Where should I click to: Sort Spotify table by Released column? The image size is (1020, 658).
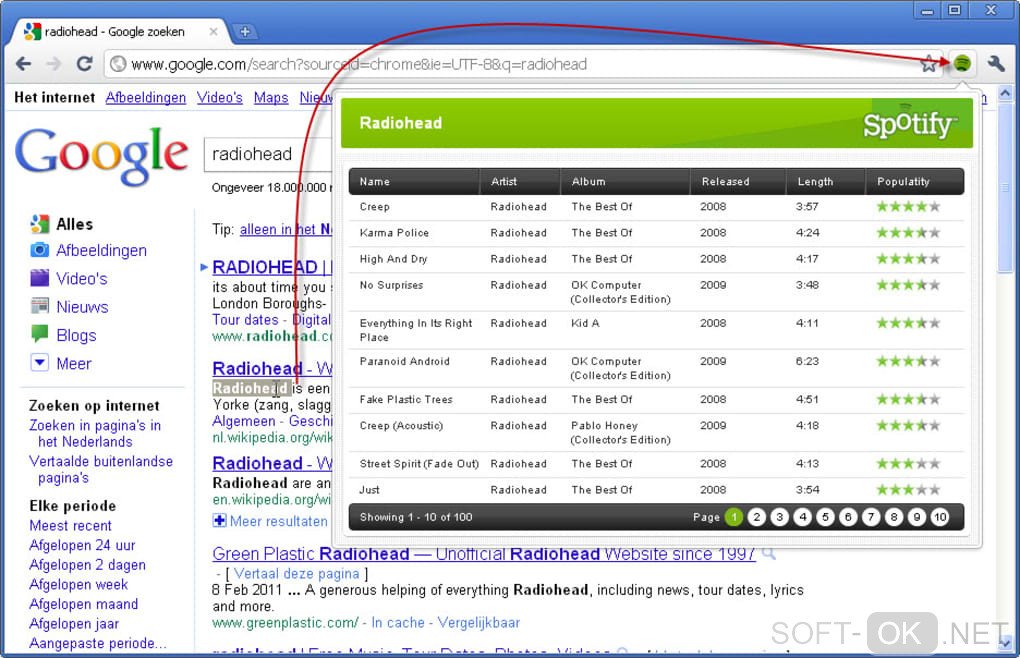click(738, 181)
